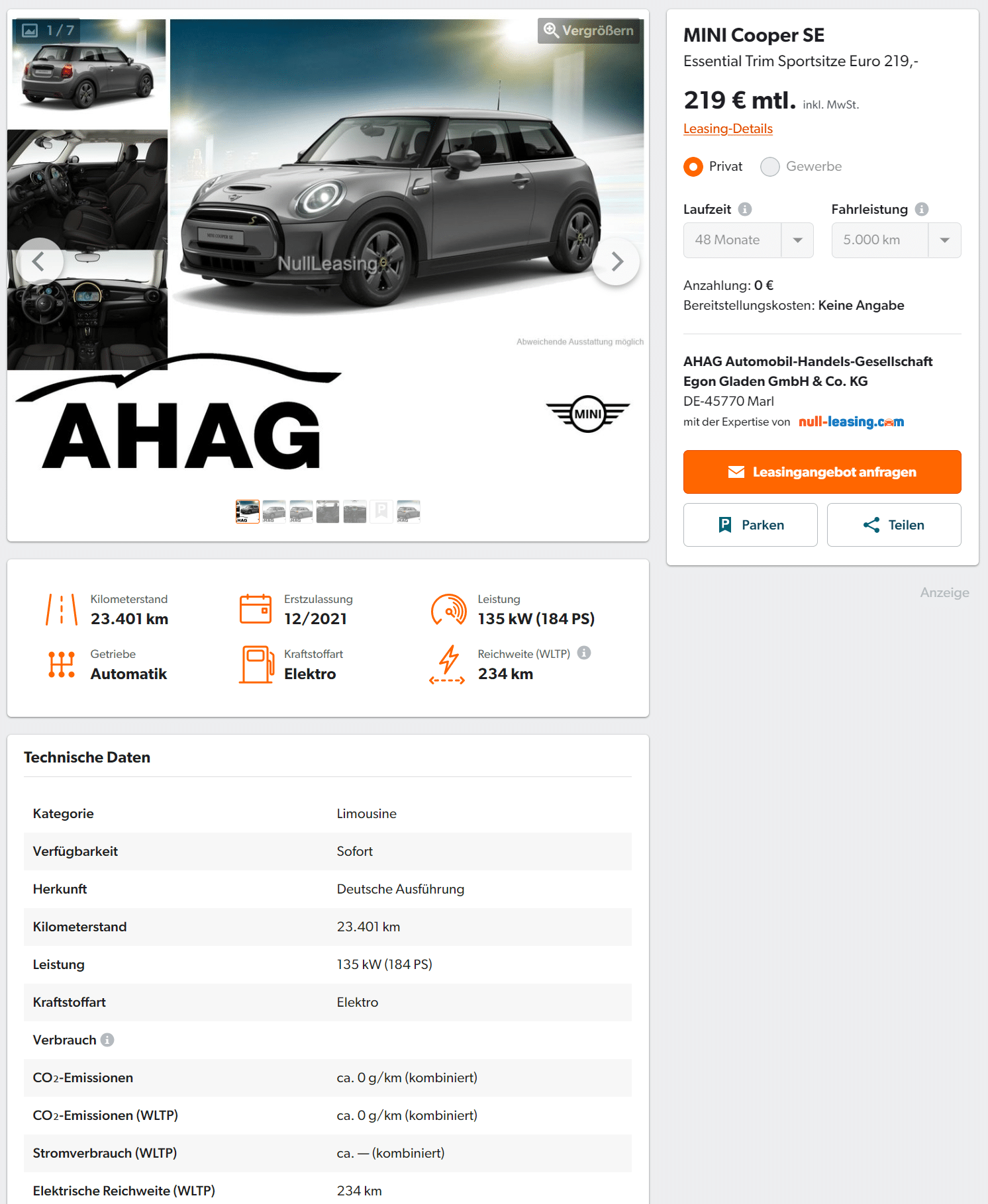Open Fahrleistung info icon
Viewport: 988px width, 1204px height.
[922, 209]
